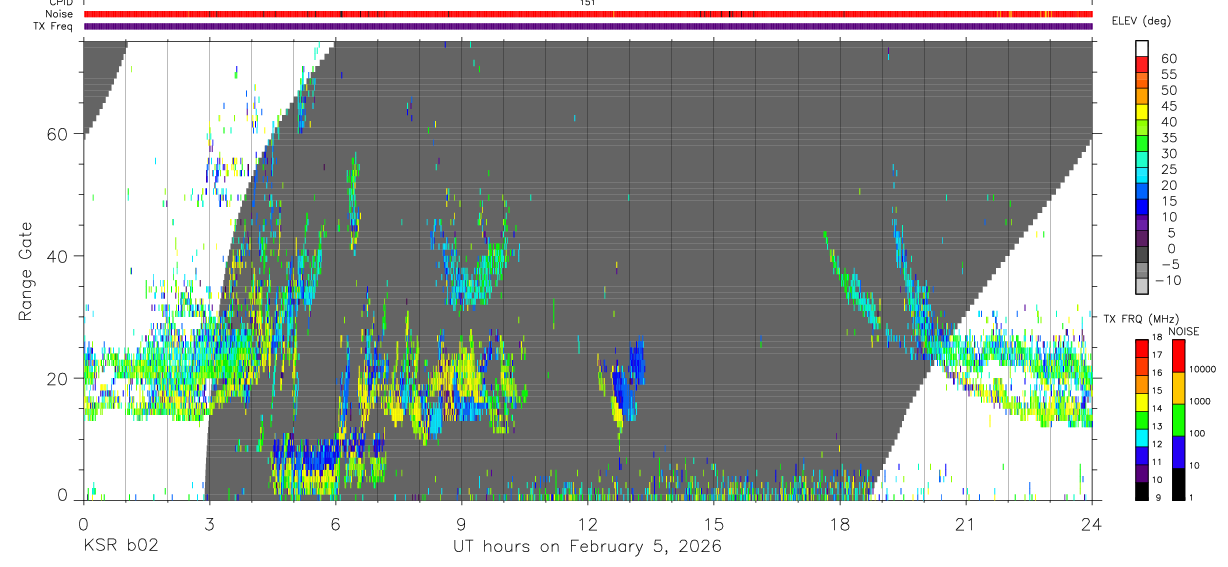
Task: Click the '151' CPID value at top
Action: [x=587, y=3]
